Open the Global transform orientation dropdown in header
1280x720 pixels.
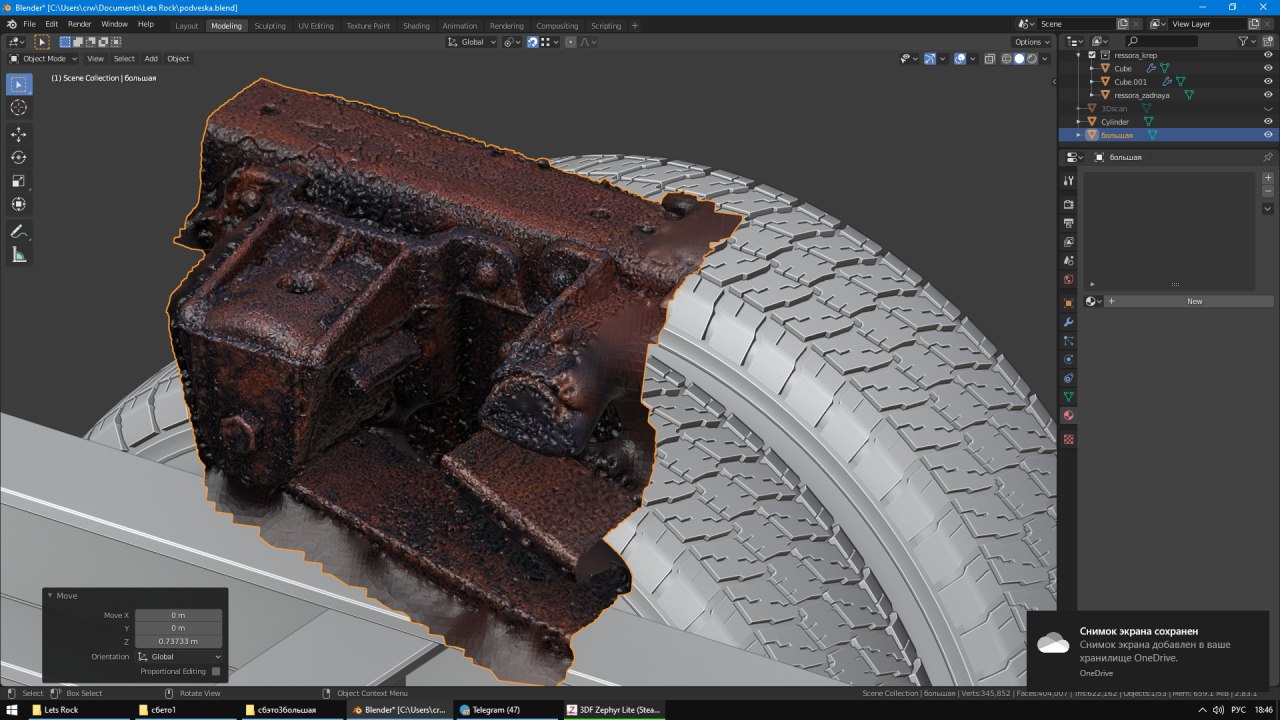click(472, 42)
